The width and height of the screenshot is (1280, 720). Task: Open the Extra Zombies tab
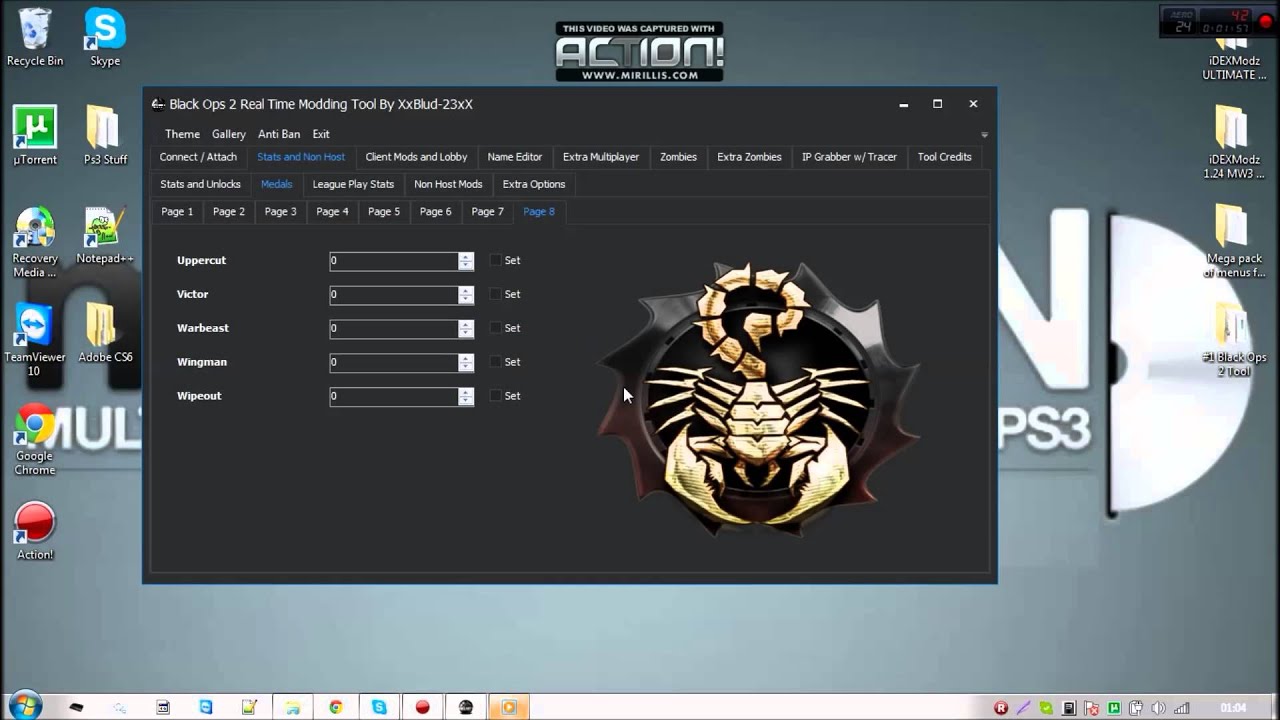pyautogui.click(x=749, y=157)
